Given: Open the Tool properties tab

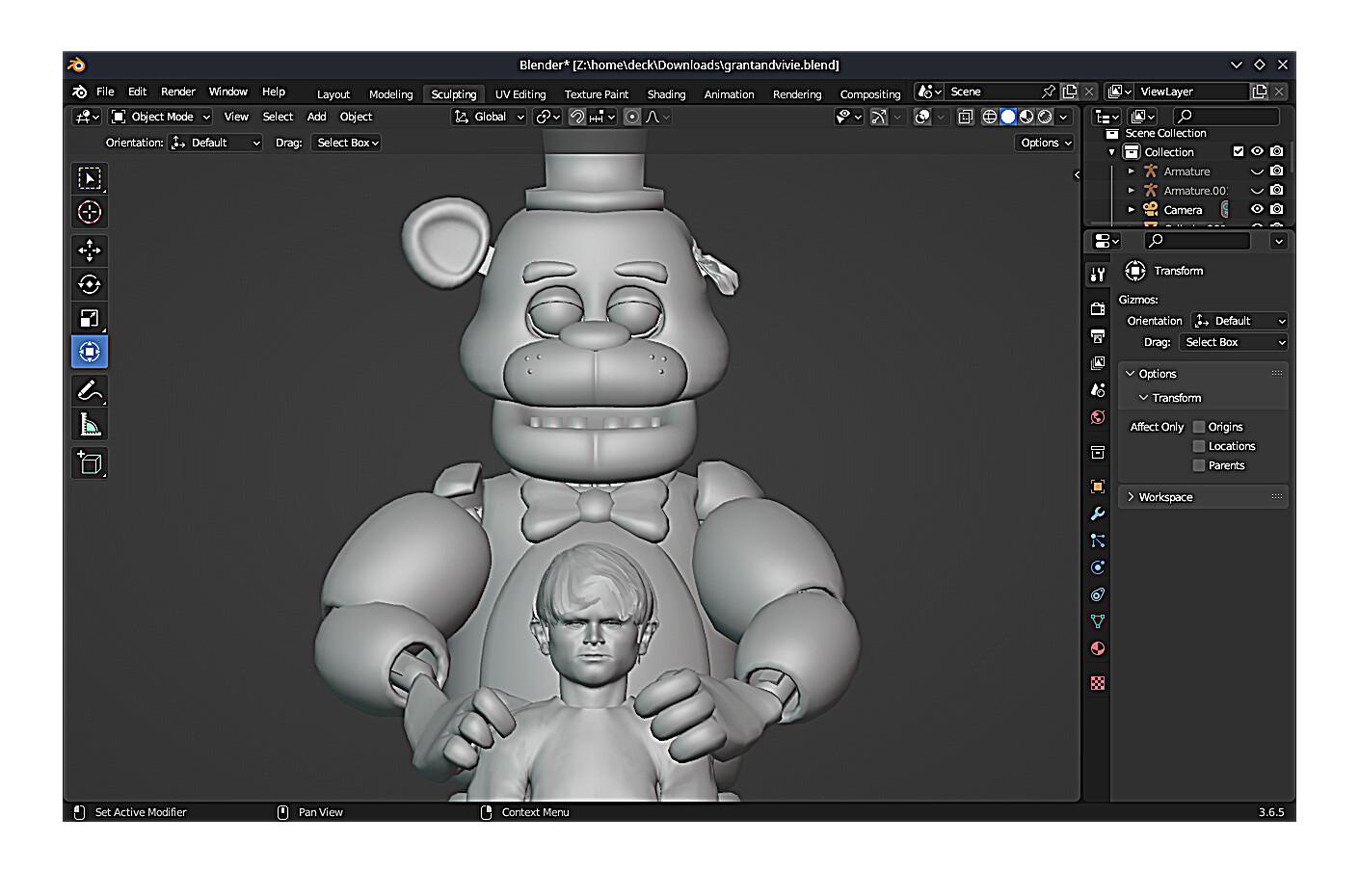Looking at the screenshot, I should click(x=1097, y=275).
